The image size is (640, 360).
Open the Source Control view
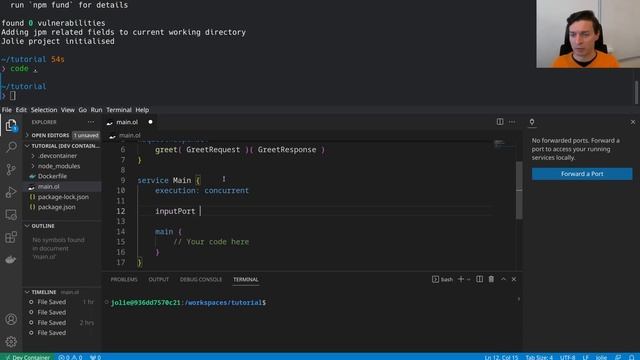11,169
